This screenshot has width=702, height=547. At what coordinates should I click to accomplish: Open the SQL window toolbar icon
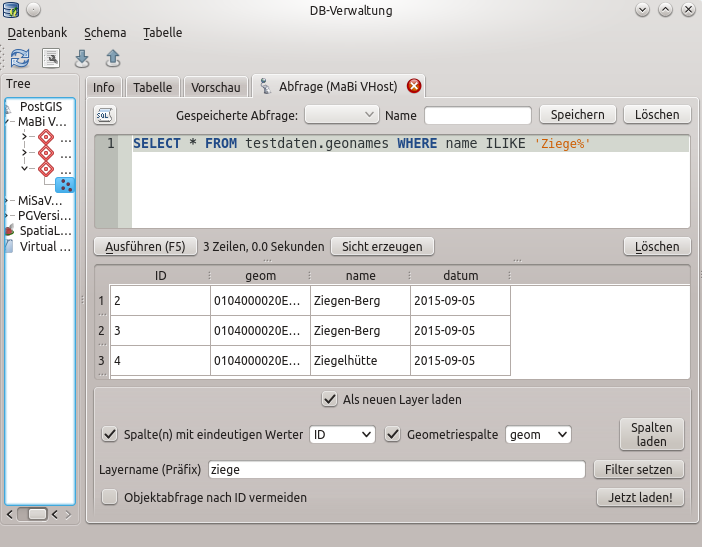50,58
